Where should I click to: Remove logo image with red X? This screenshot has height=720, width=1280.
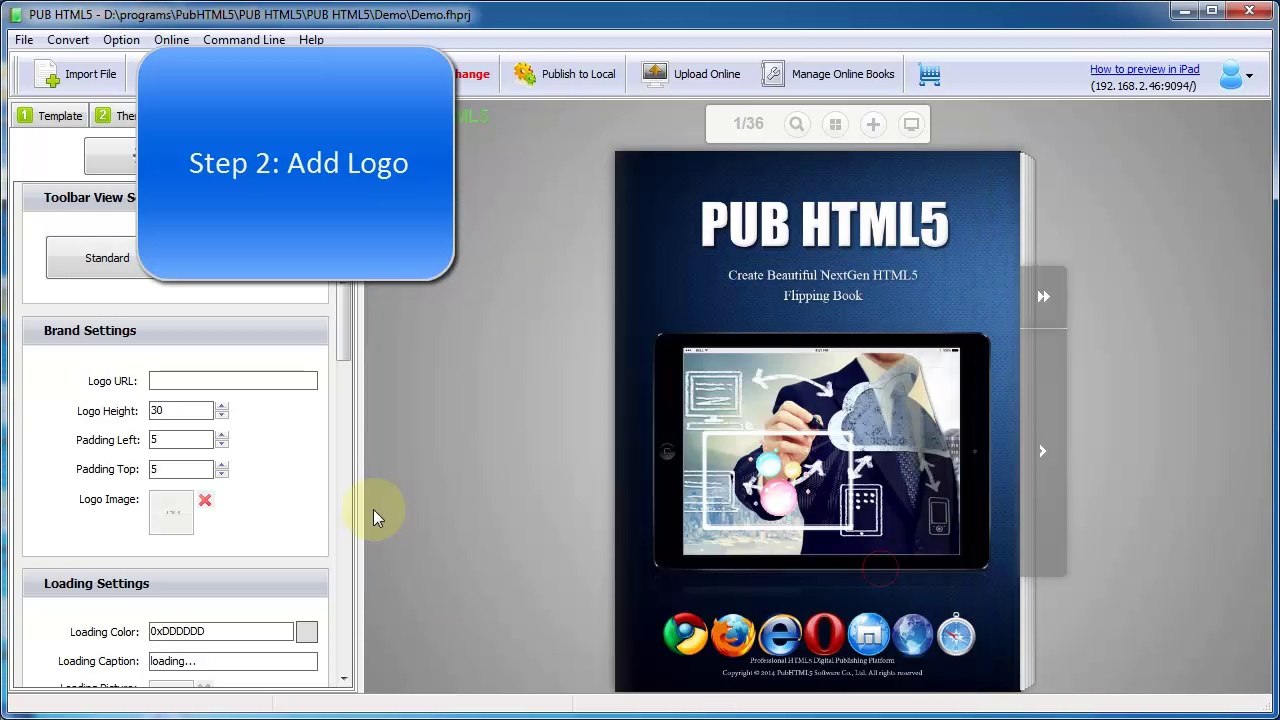205,500
